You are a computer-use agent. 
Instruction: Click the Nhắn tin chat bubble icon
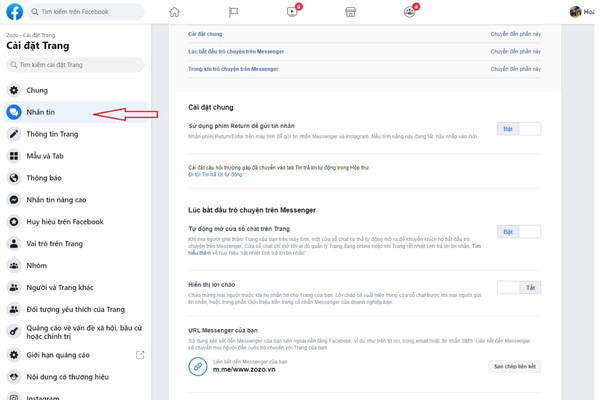[14, 112]
